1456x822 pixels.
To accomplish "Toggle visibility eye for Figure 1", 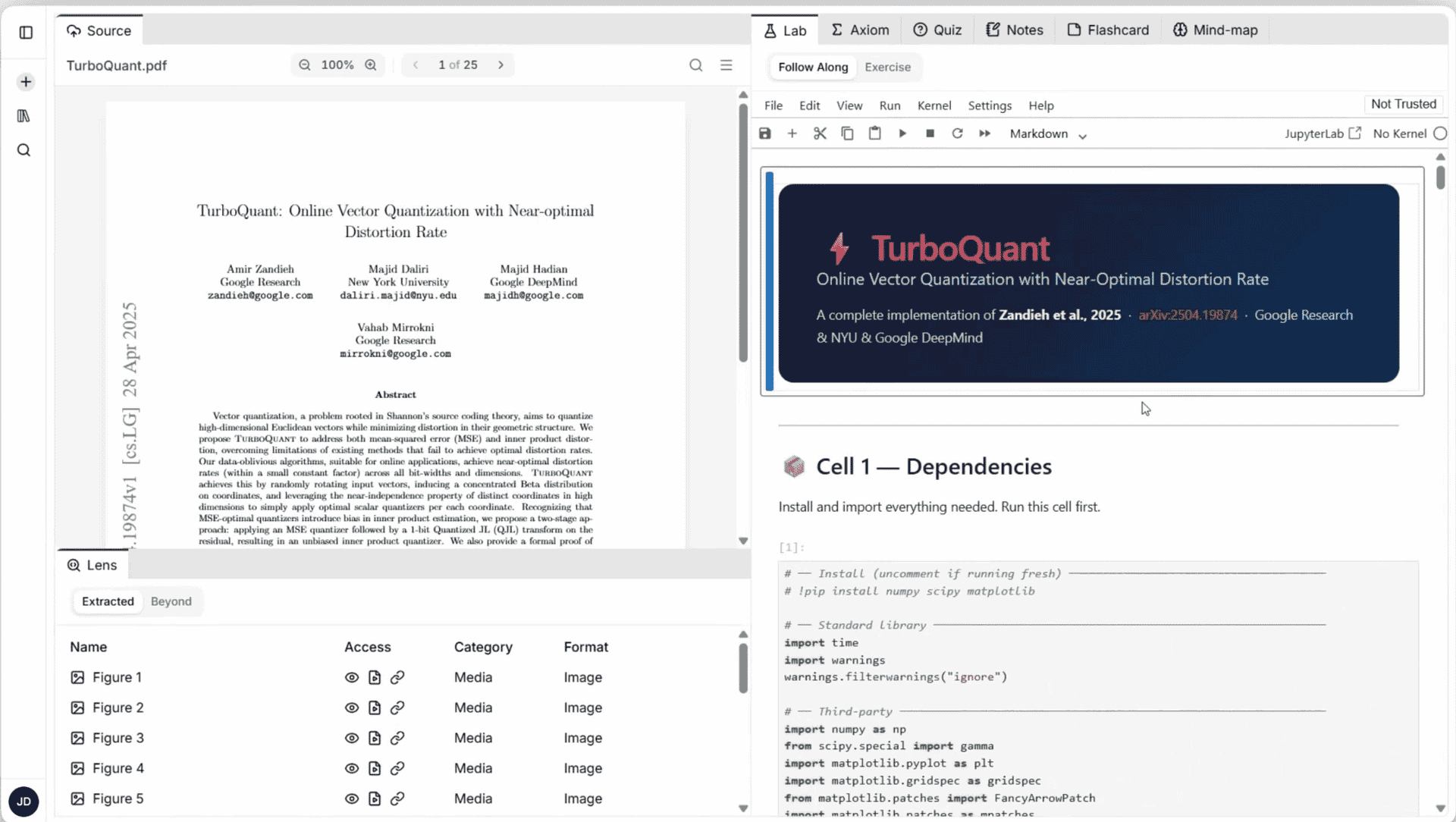I will [352, 677].
